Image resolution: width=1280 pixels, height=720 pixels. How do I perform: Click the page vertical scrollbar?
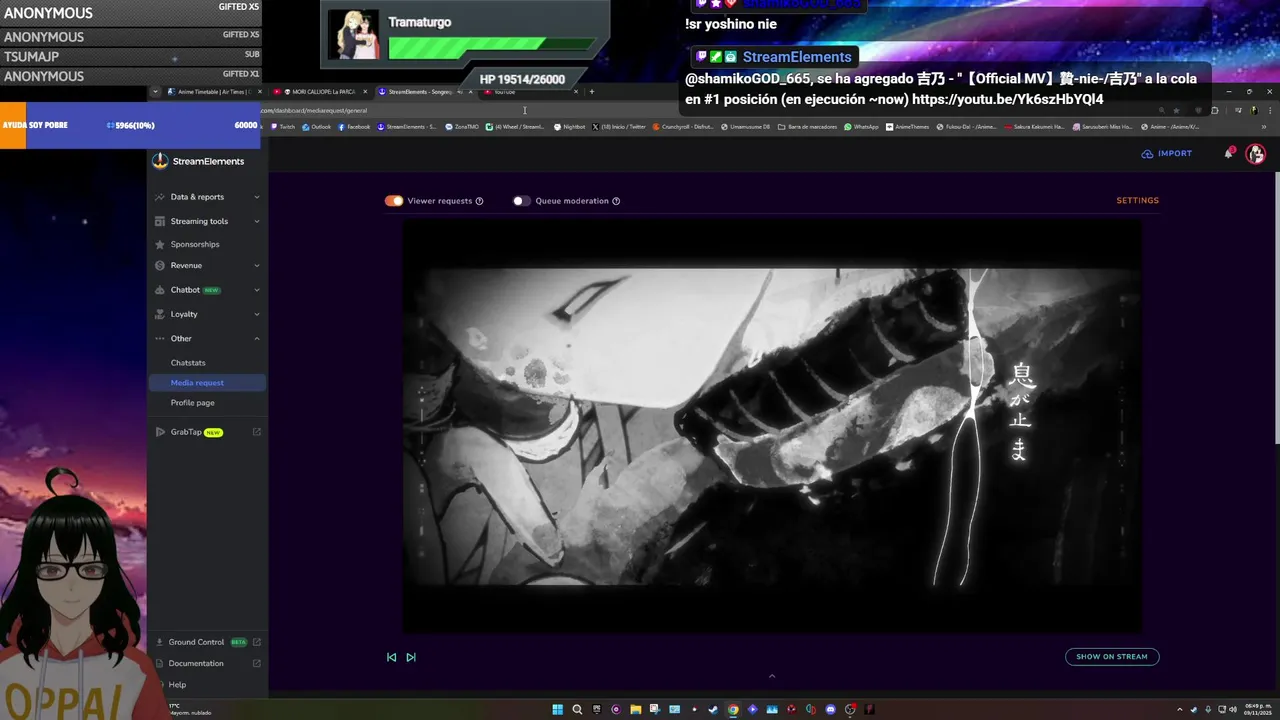tap(1276, 308)
